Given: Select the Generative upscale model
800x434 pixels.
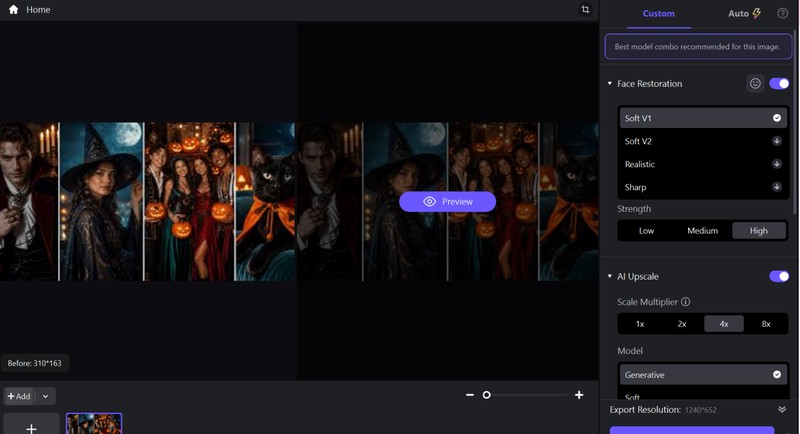Looking at the screenshot, I should point(703,374).
